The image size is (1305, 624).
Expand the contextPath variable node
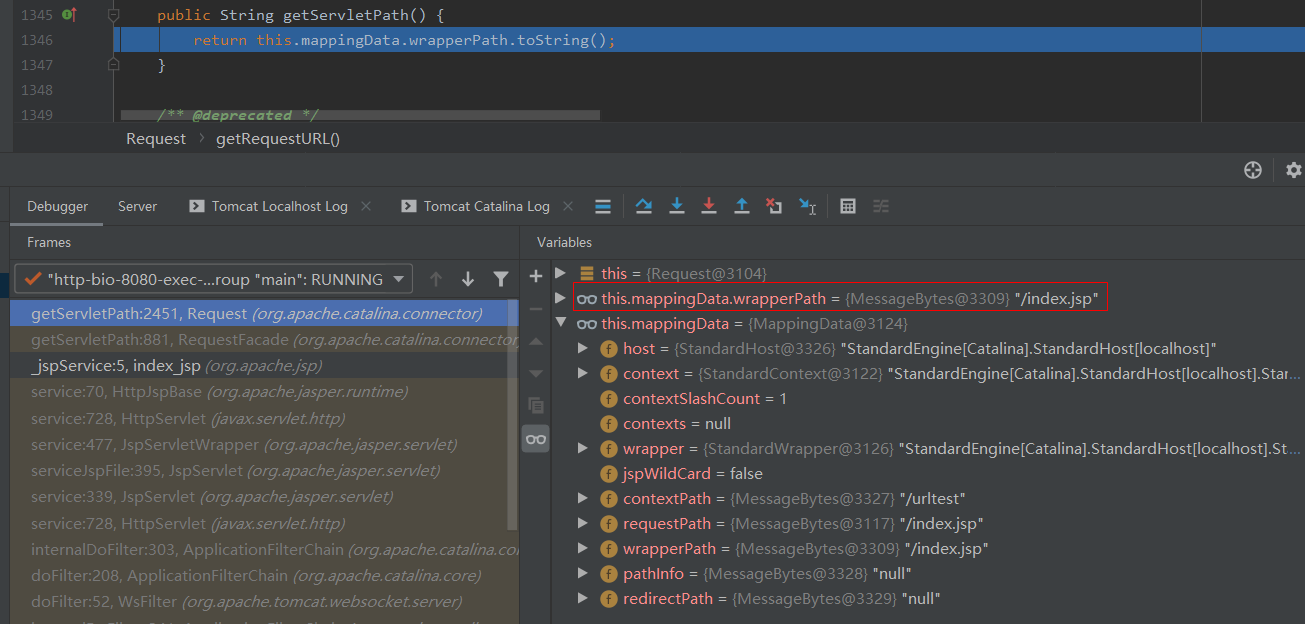click(x=584, y=498)
